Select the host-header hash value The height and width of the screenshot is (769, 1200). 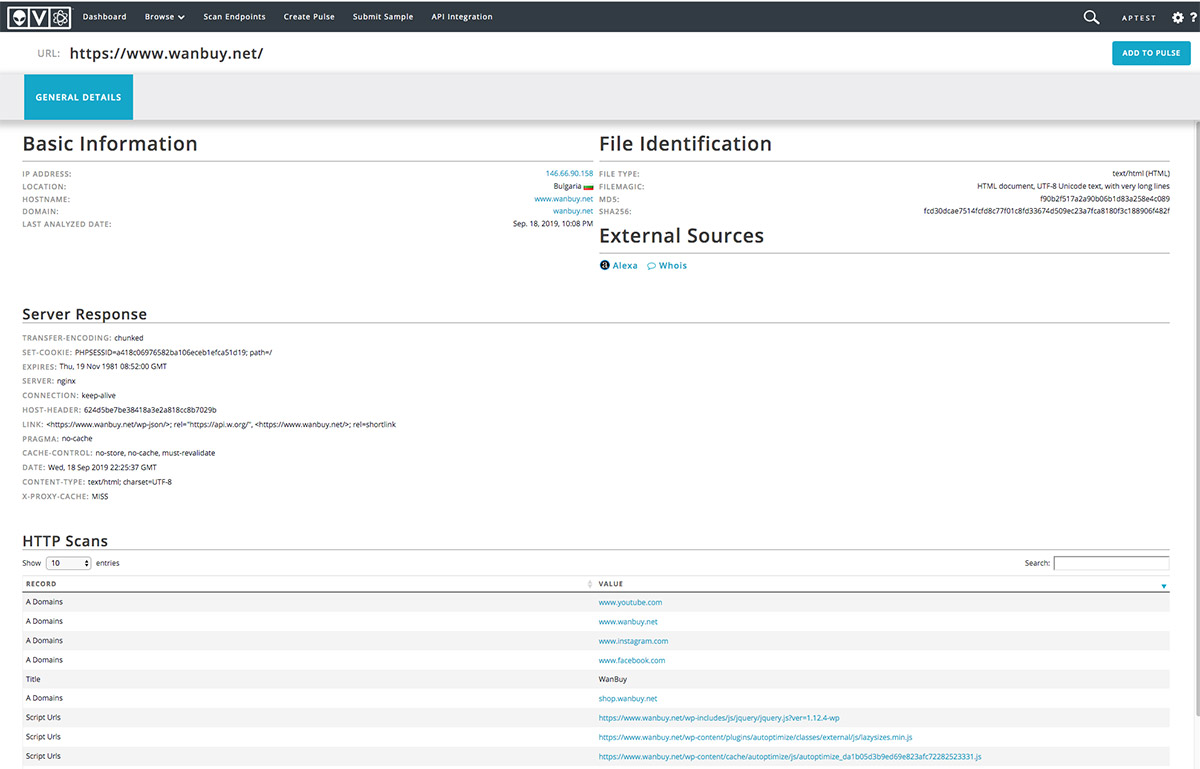point(150,410)
